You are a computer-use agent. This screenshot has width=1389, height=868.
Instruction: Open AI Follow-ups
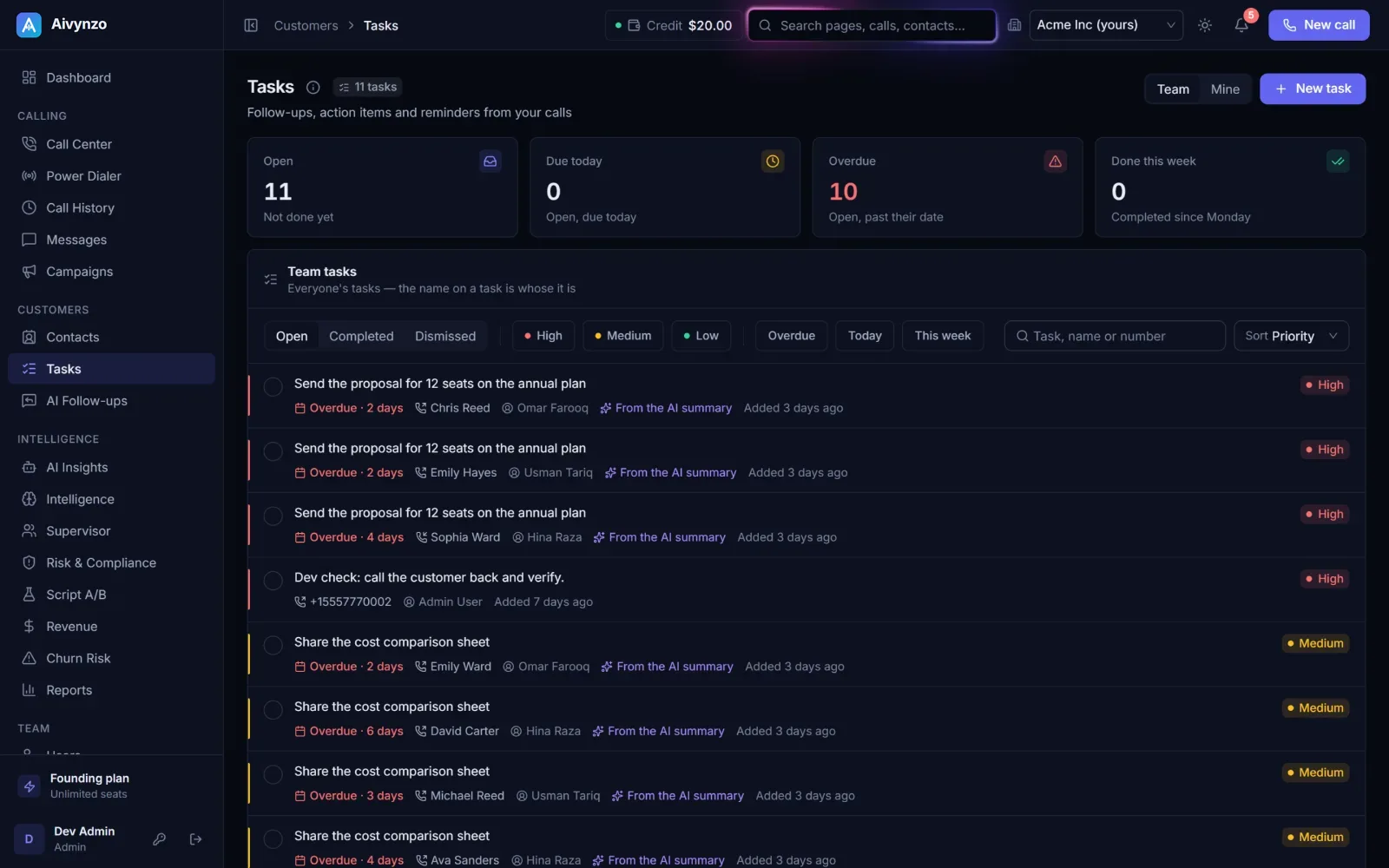(x=111, y=401)
